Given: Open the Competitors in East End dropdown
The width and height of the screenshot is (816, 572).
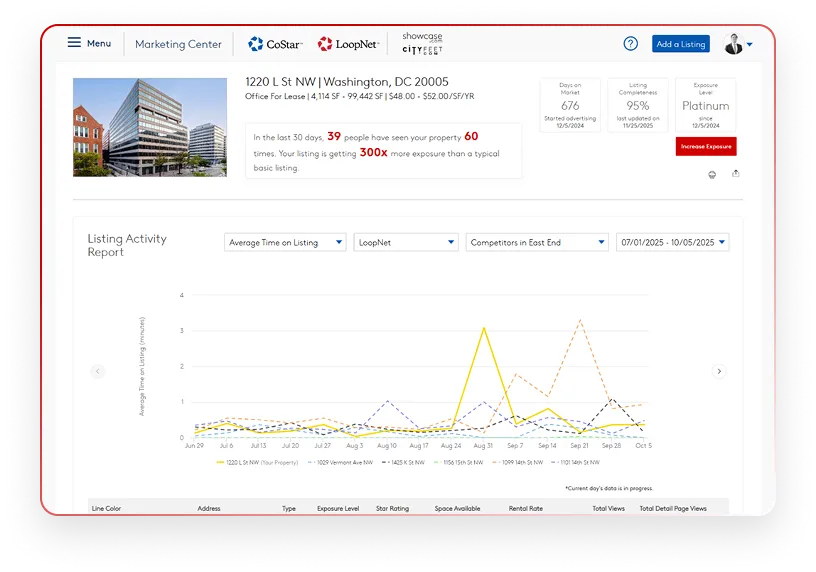Looking at the screenshot, I should (537, 243).
